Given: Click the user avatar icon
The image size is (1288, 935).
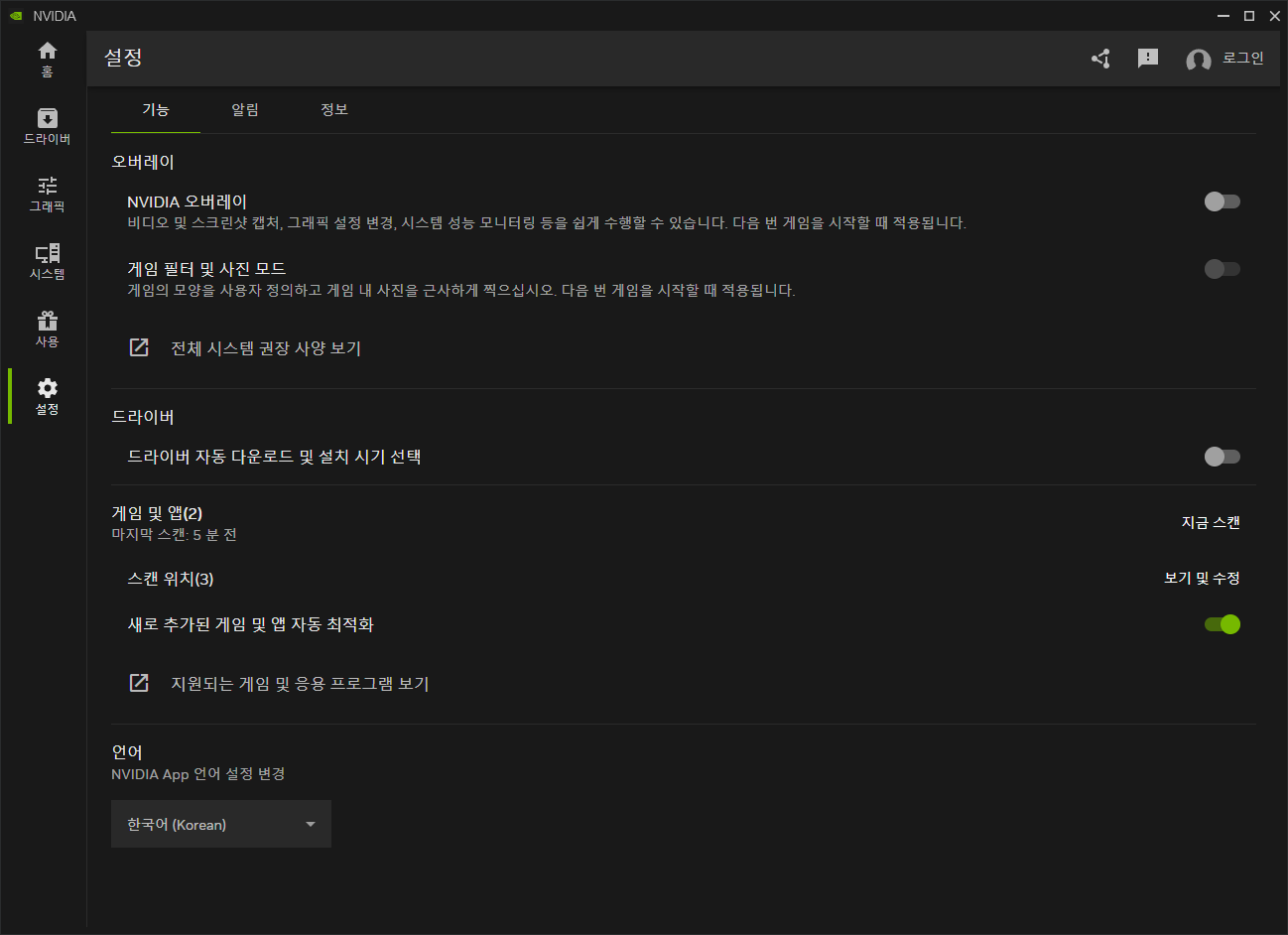Looking at the screenshot, I should (x=1199, y=61).
